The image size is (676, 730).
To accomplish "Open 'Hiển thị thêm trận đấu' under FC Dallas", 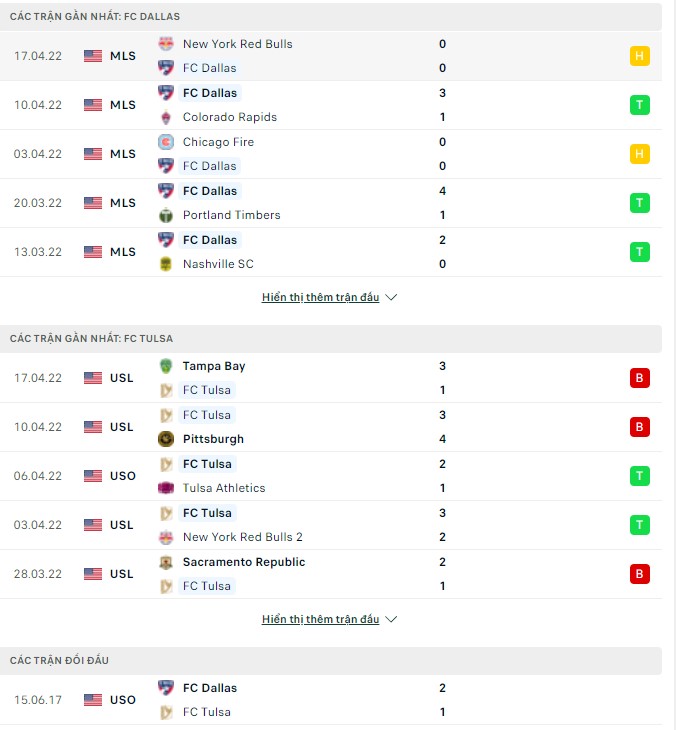I will click(320, 298).
